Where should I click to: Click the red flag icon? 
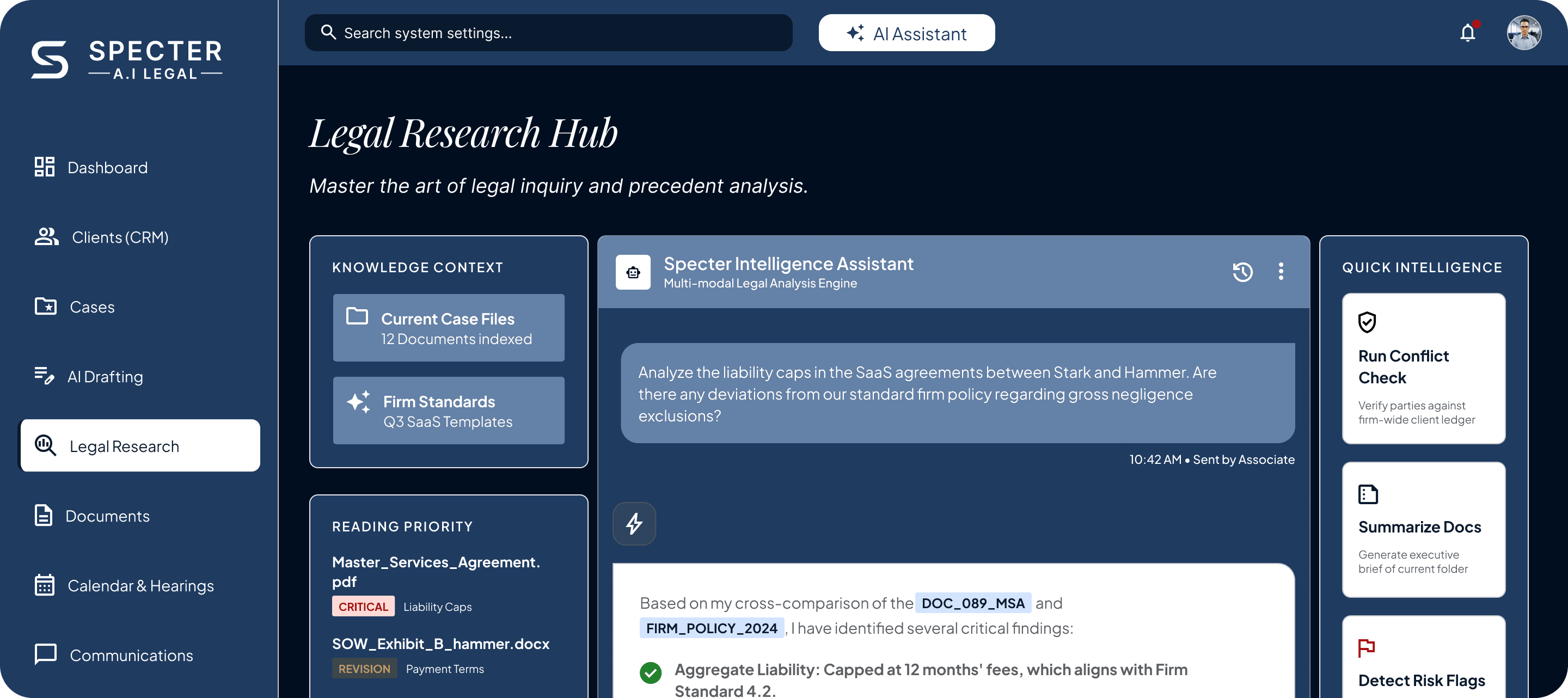(1367, 648)
